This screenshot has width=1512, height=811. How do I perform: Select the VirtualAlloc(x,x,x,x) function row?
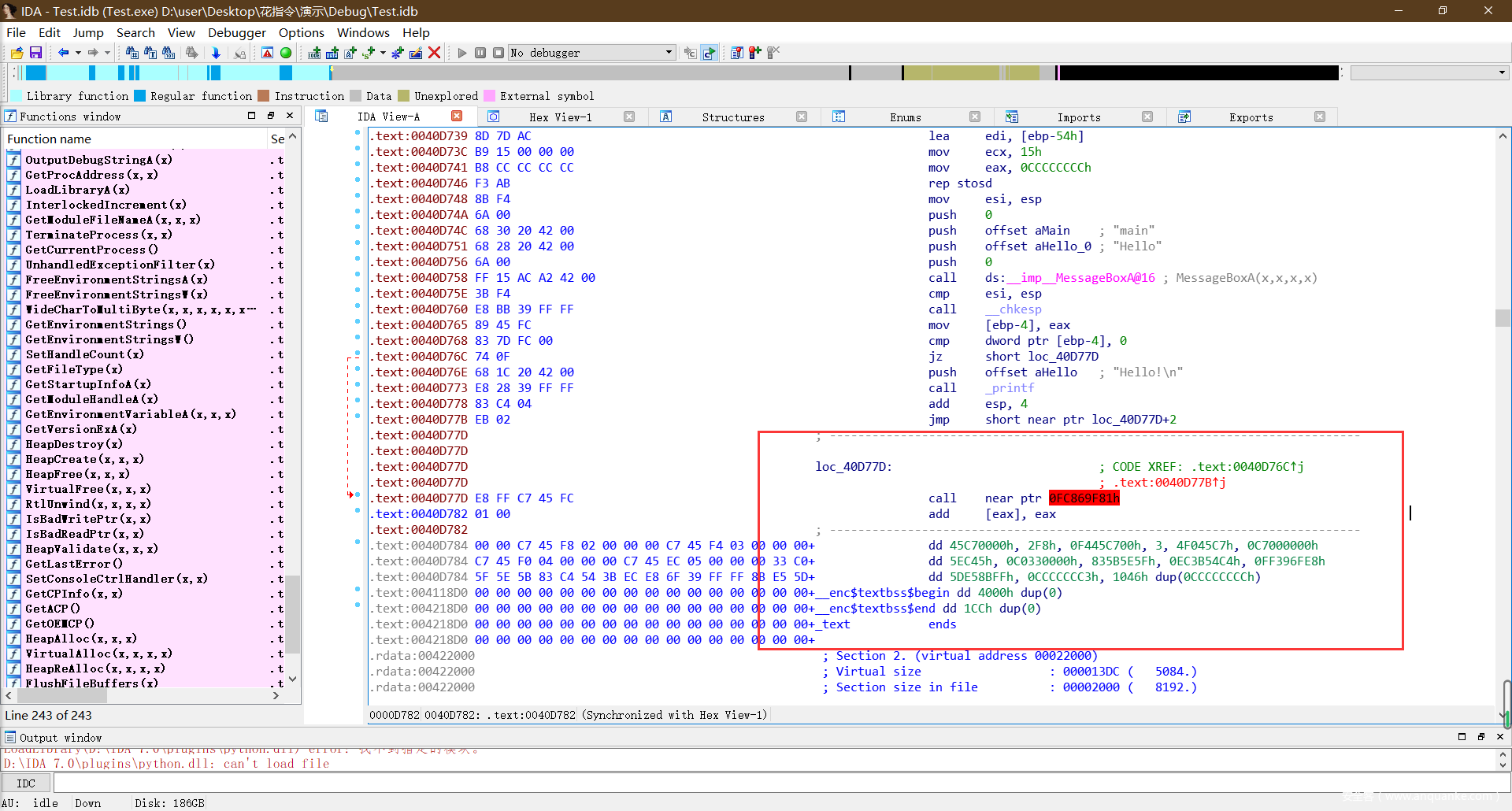click(144, 654)
